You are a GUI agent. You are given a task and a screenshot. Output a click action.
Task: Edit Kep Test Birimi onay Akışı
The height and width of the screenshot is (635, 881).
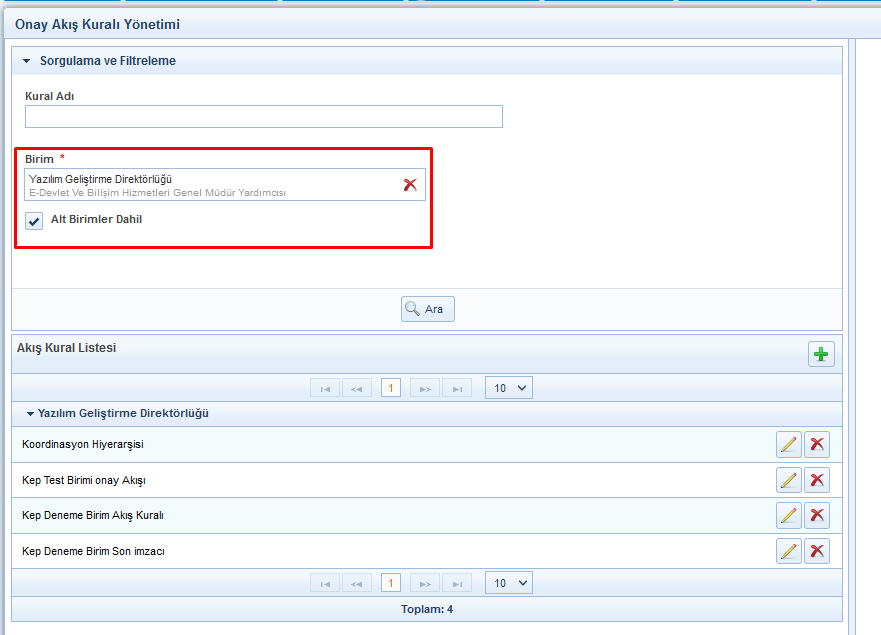point(788,480)
